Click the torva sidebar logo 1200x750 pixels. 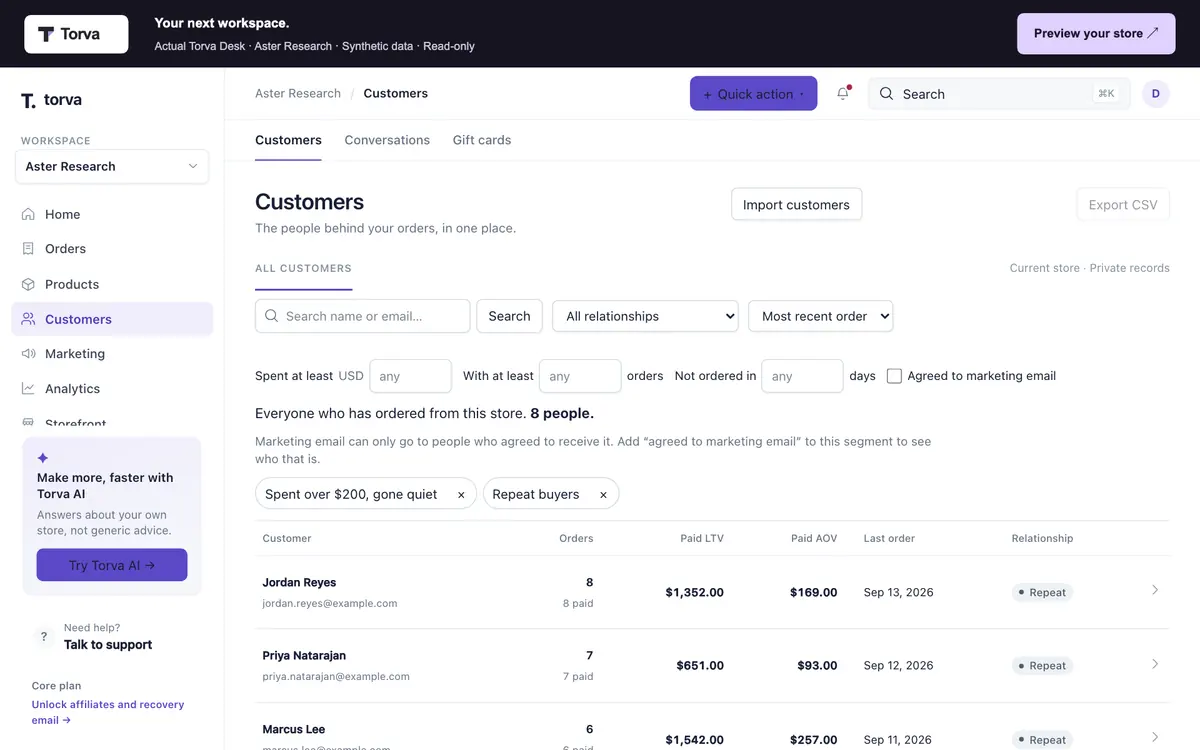pyautogui.click(x=51, y=100)
